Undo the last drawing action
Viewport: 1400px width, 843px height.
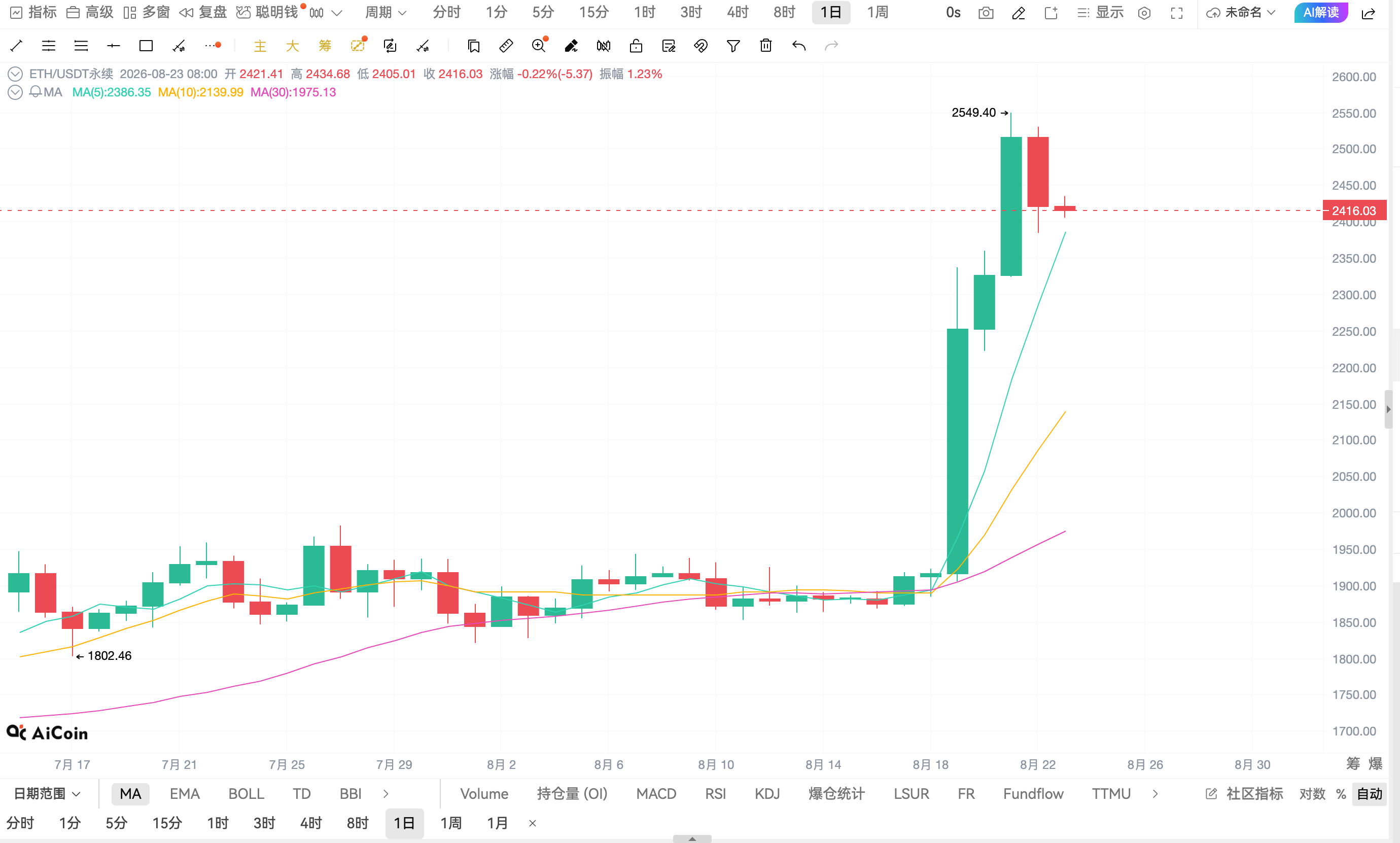(798, 46)
